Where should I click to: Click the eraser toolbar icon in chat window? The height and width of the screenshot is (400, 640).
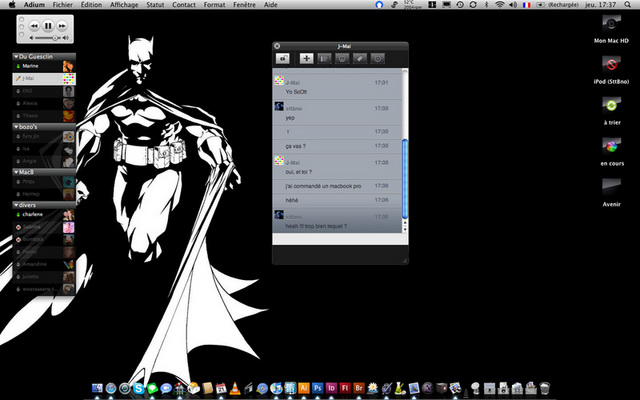(360, 59)
